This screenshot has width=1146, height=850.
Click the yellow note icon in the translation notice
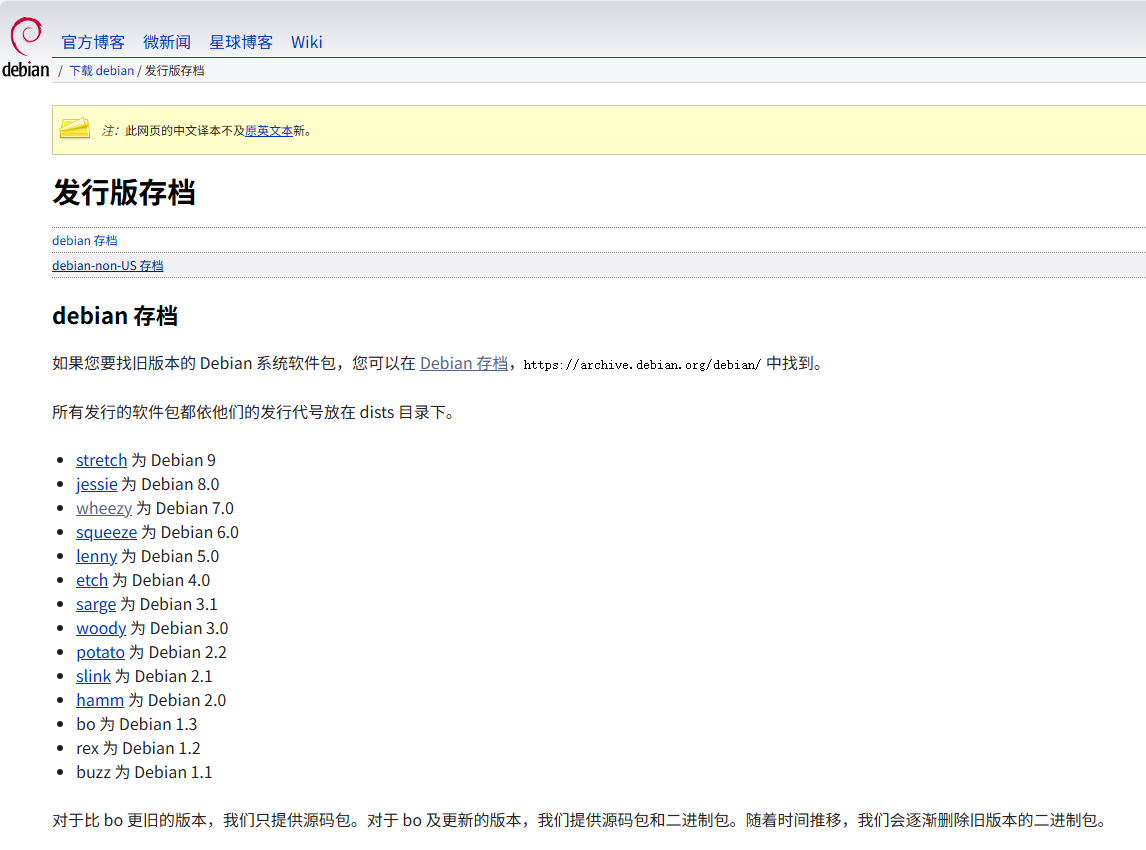coord(75,129)
